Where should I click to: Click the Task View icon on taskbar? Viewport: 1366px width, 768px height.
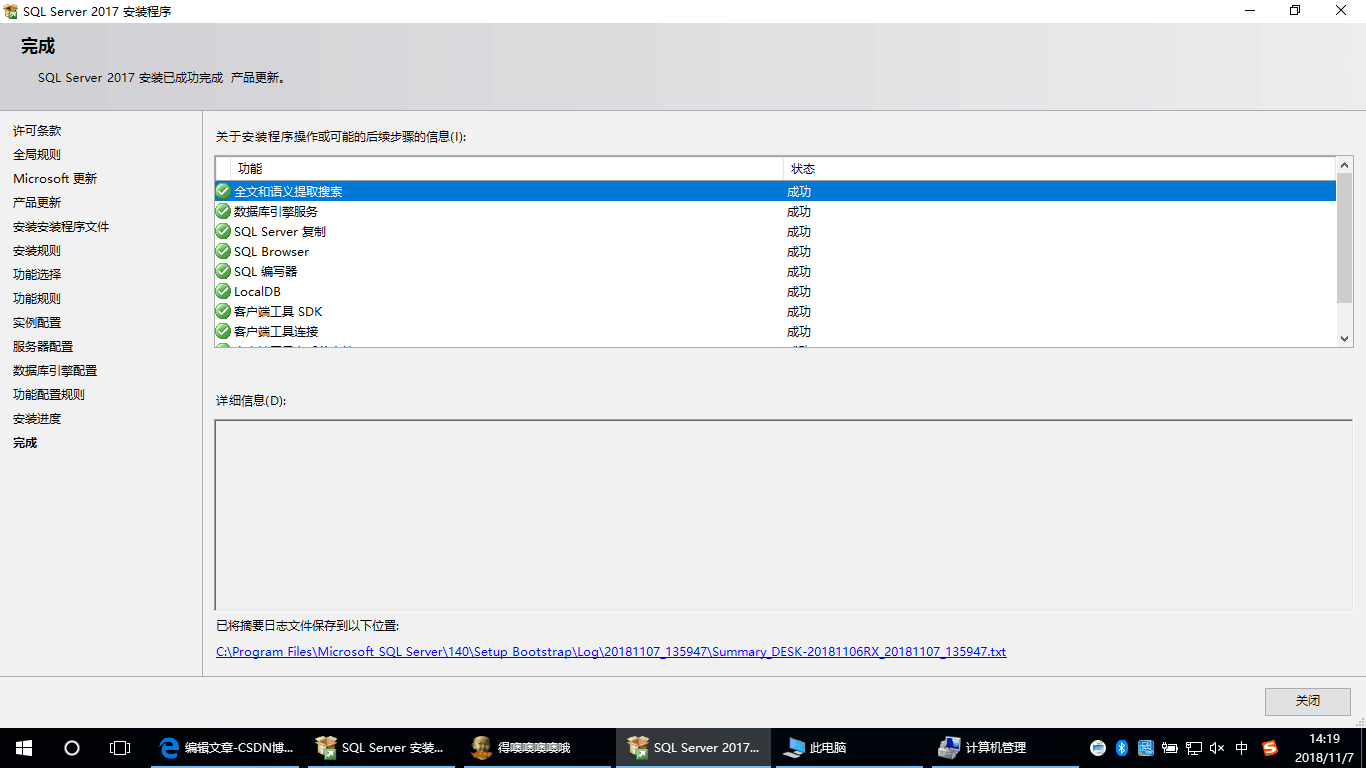pyautogui.click(x=120, y=747)
